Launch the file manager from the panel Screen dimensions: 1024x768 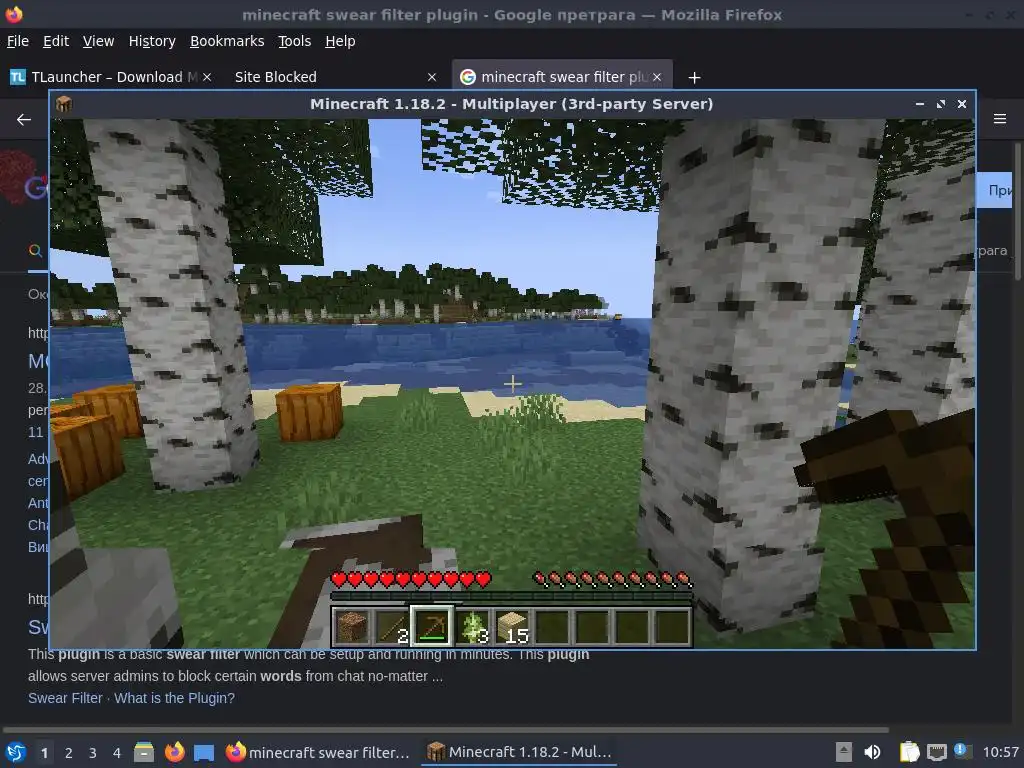pos(144,752)
